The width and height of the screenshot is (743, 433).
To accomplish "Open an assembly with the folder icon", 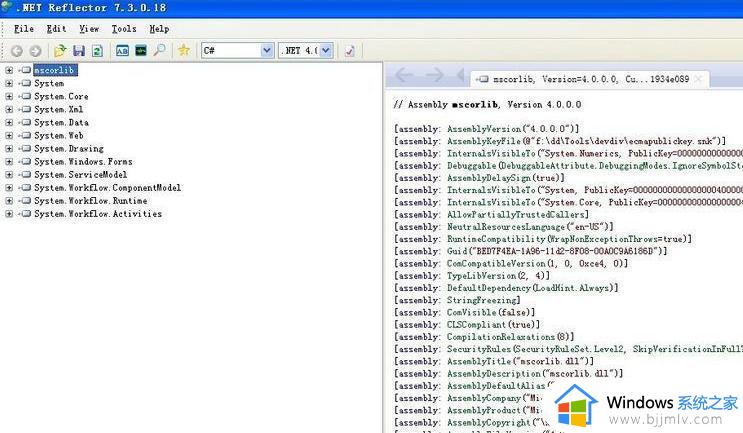I will pos(60,50).
